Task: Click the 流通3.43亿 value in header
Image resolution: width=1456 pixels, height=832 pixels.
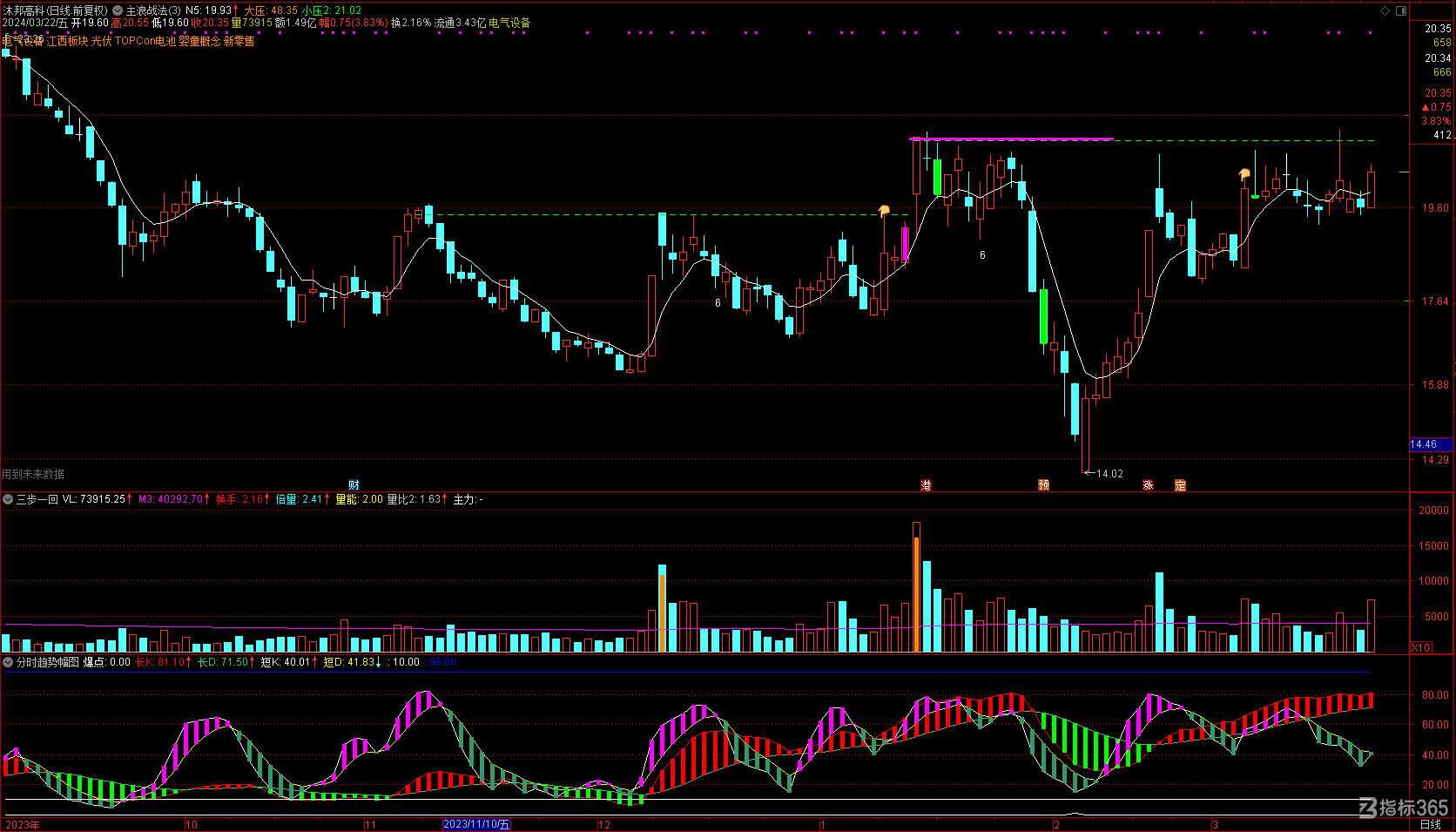Action: point(460,23)
